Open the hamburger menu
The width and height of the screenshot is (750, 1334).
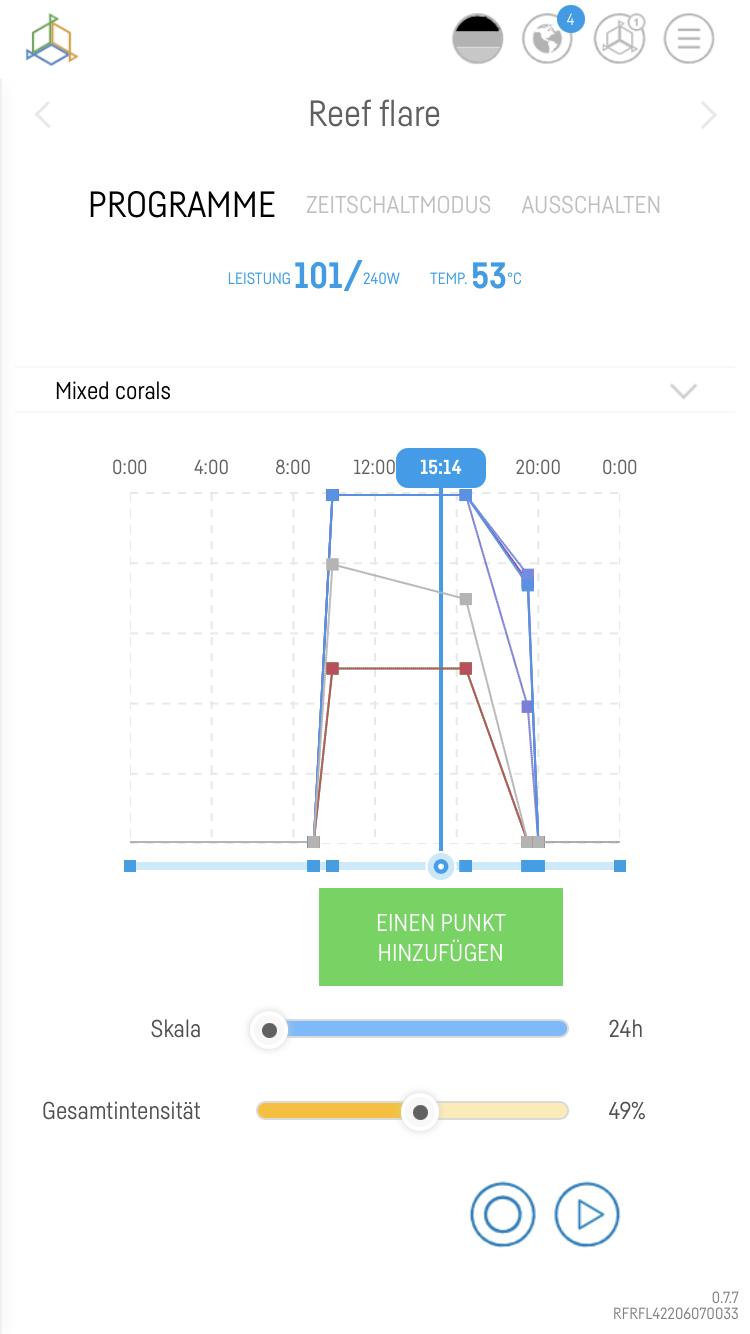pyautogui.click(x=689, y=40)
